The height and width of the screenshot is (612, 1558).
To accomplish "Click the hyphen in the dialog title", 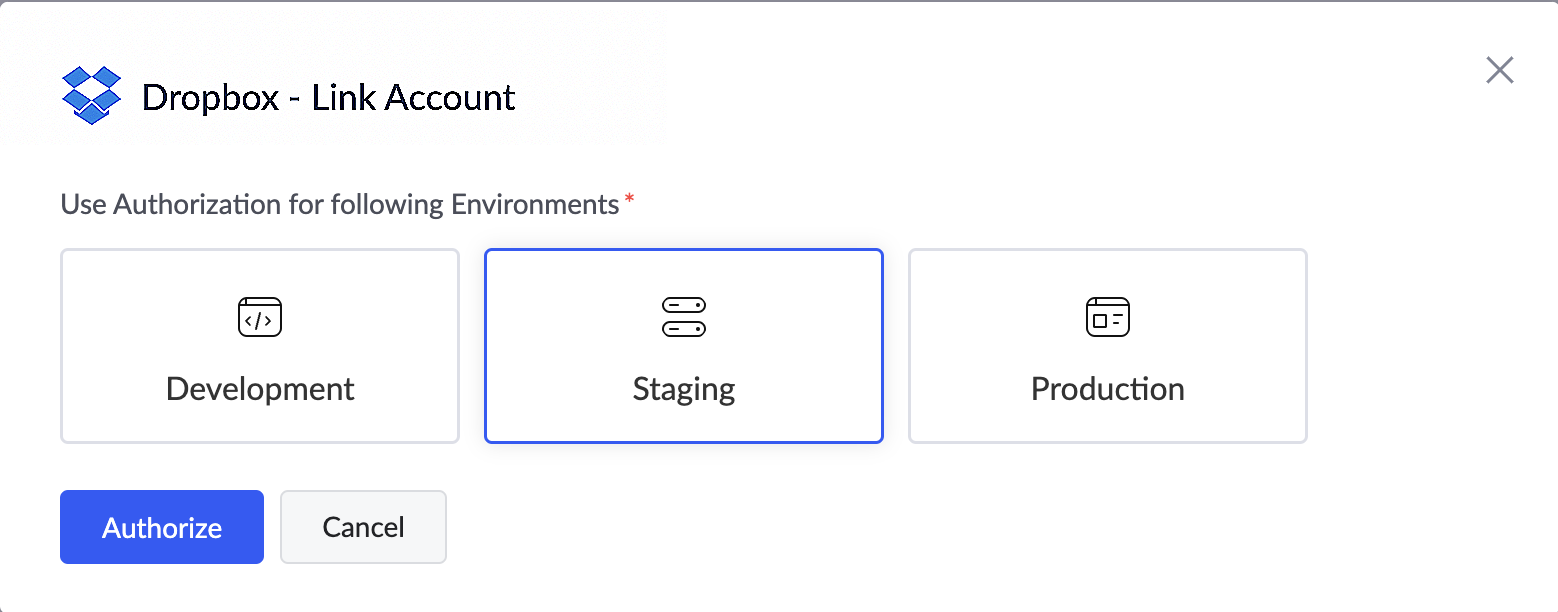I will tap(296, 100).
